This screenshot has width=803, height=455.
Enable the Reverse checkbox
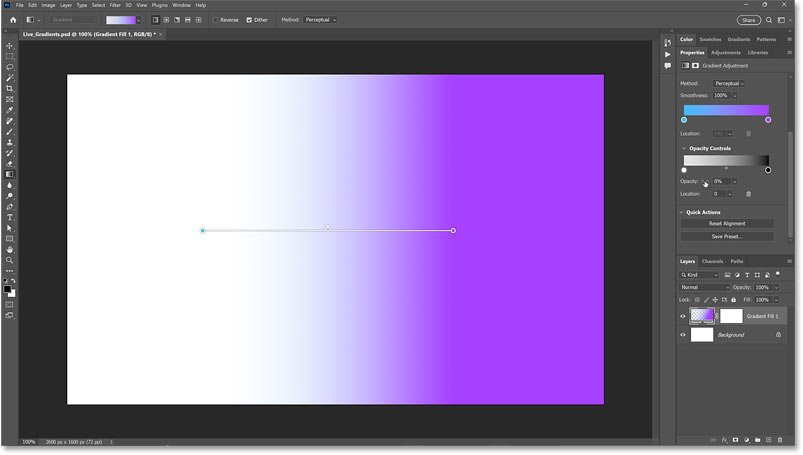[215, 19]
